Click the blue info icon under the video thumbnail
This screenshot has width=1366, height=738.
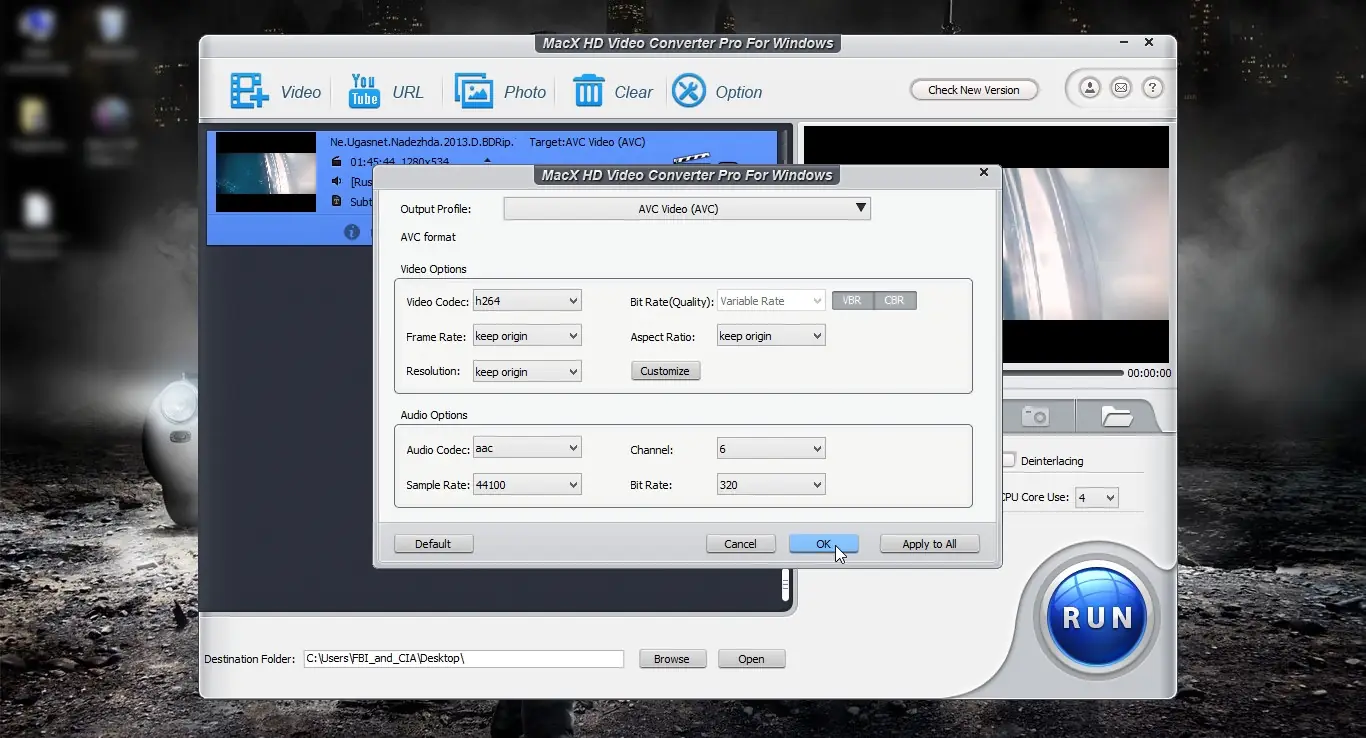point(352,232)
